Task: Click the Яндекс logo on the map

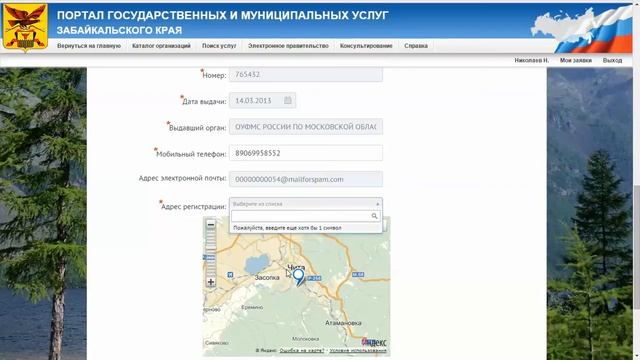Action: (374, 342)
